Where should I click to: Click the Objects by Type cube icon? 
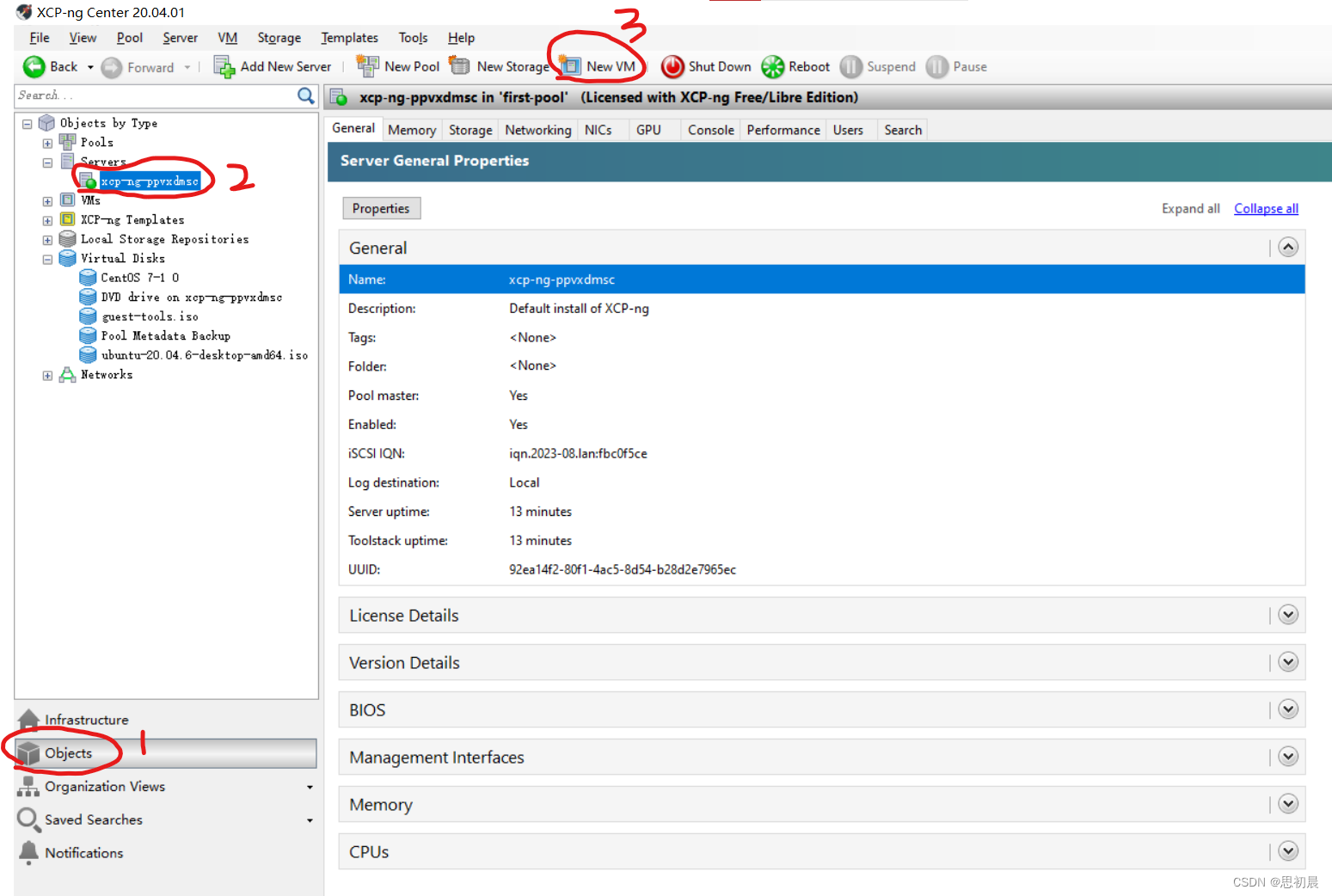(47, 123)
